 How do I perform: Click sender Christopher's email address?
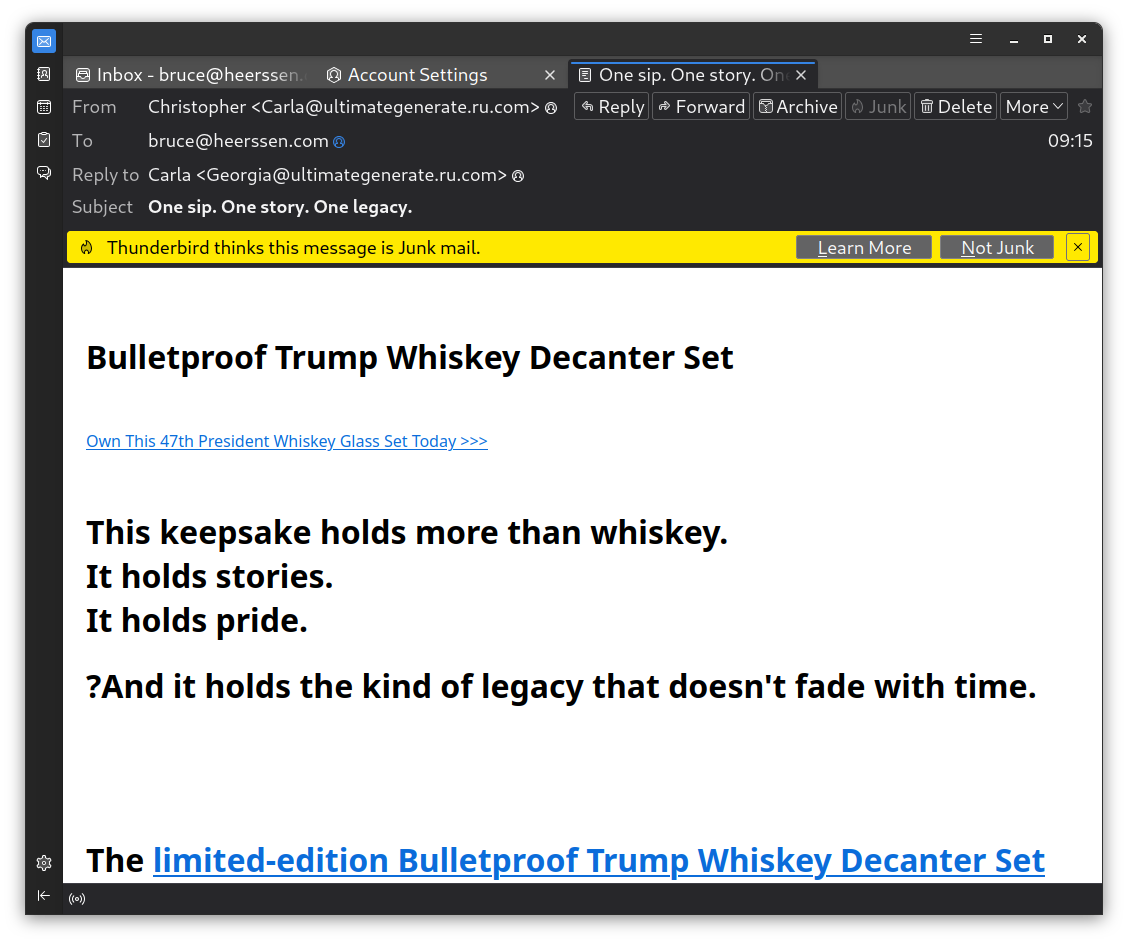tap(344, 107)
